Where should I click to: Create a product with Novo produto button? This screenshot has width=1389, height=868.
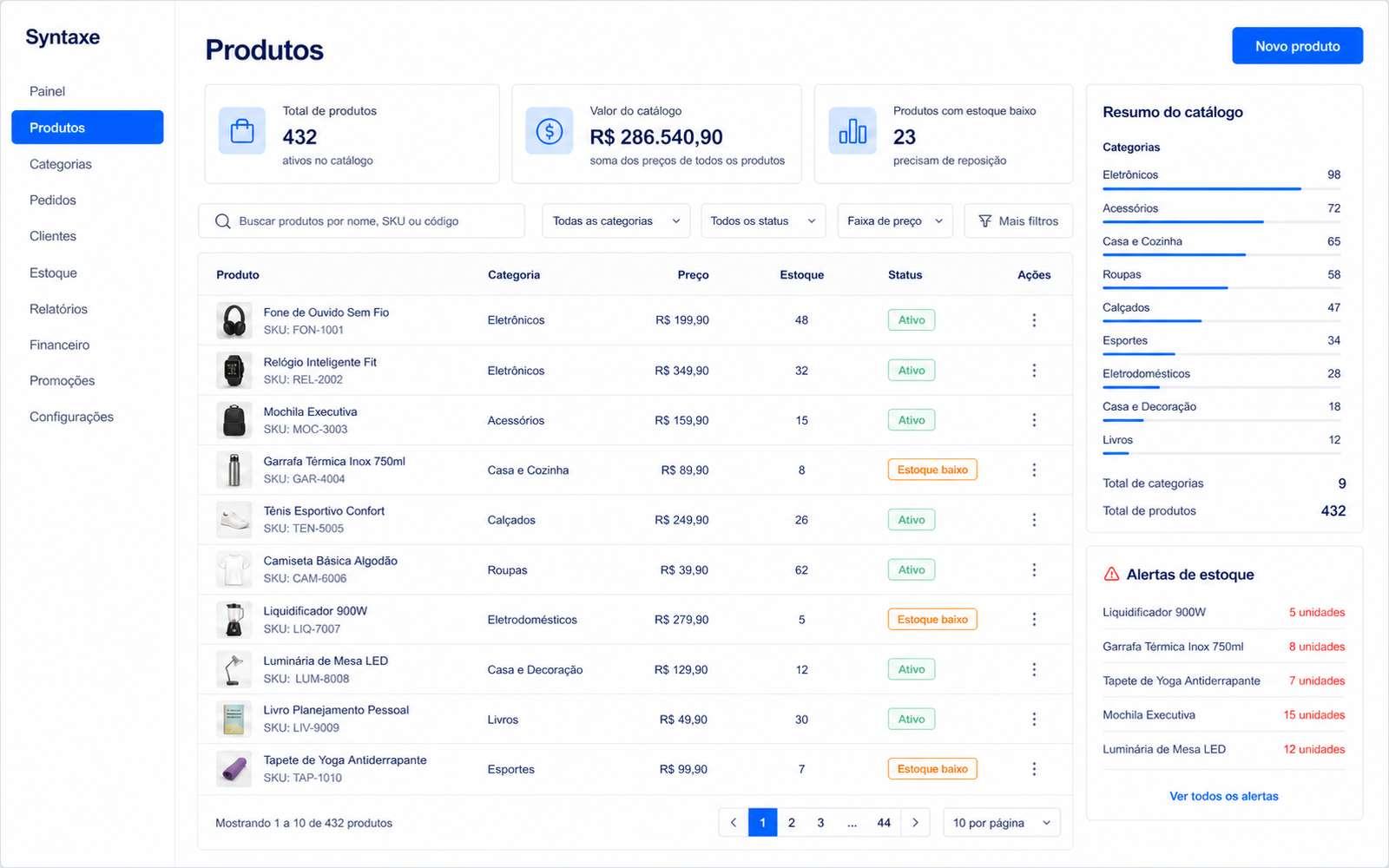coord(1297,46)
